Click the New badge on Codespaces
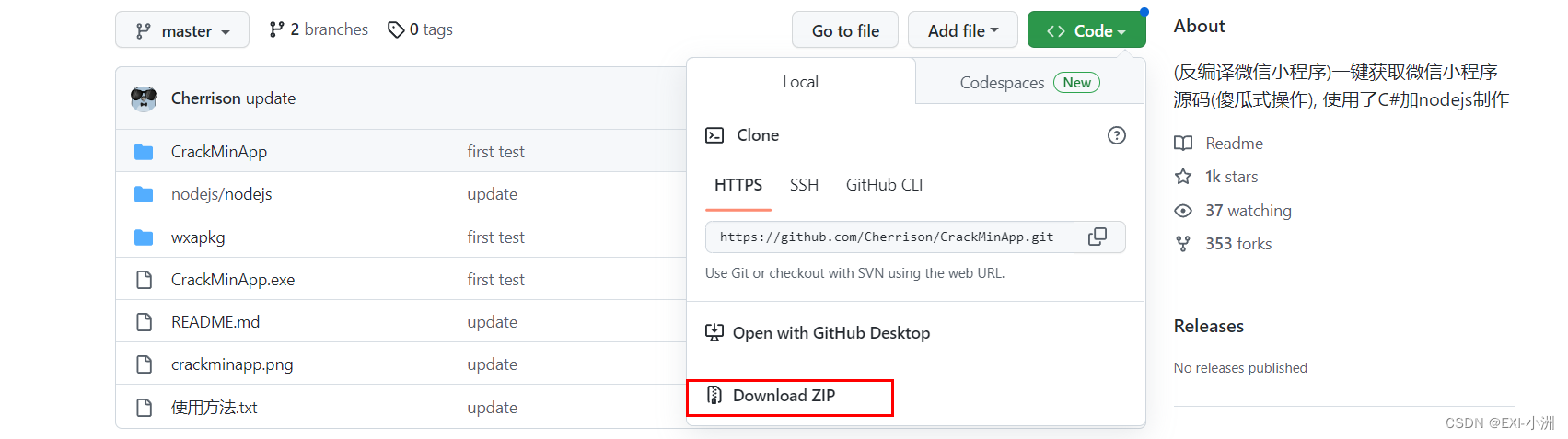The width and height of the screenshot is (1568, 439). 1076,83
